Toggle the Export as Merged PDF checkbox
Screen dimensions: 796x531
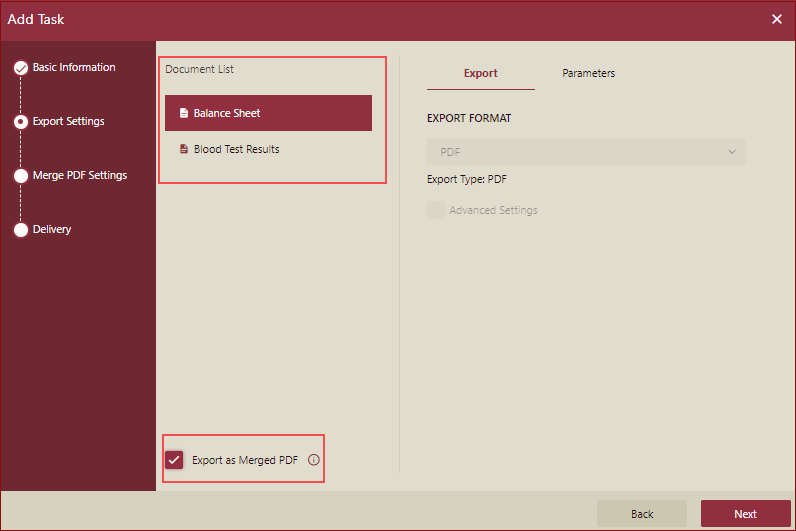[x=175, y=460]
